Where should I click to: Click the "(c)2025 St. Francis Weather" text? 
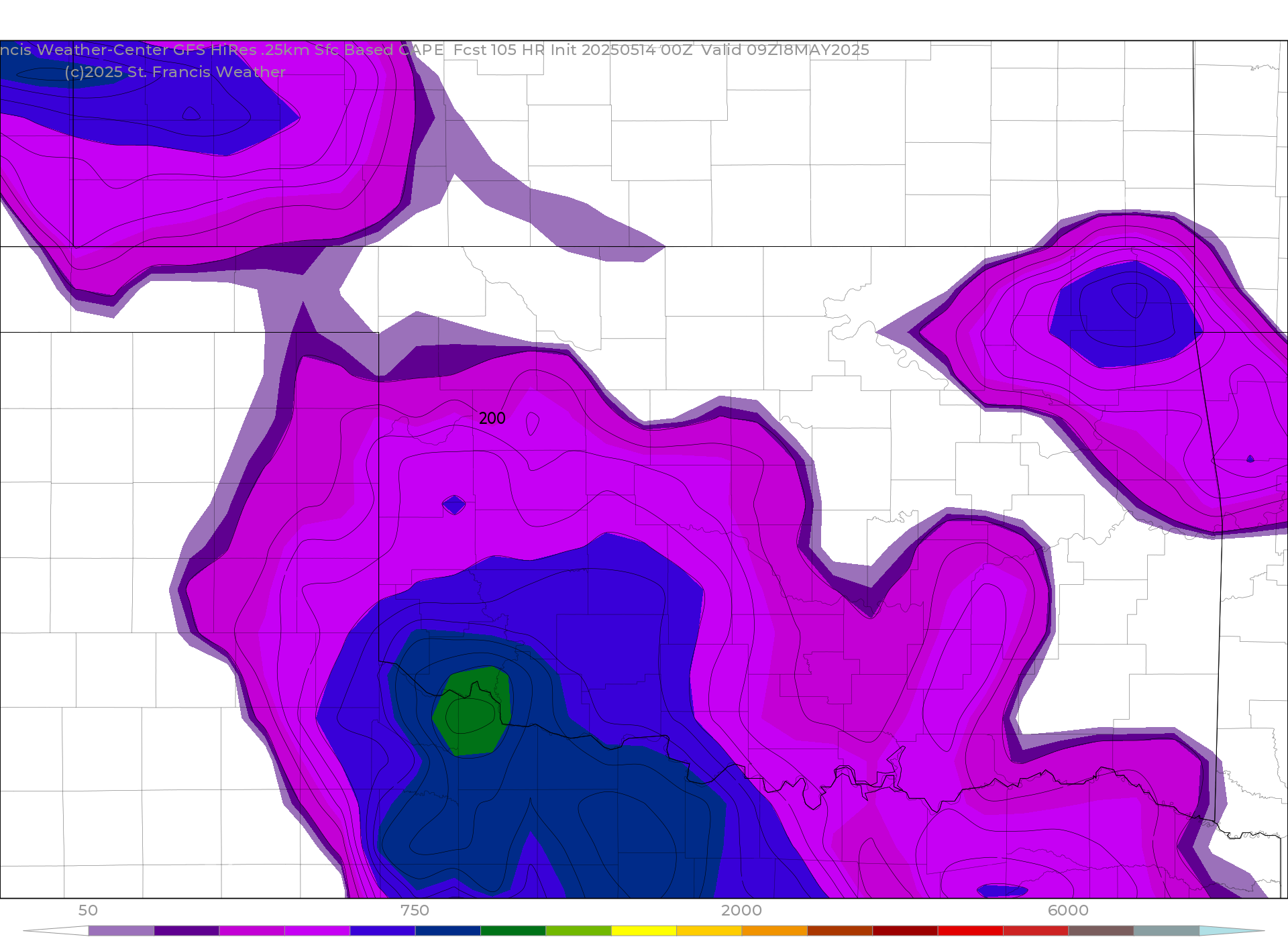175,72
